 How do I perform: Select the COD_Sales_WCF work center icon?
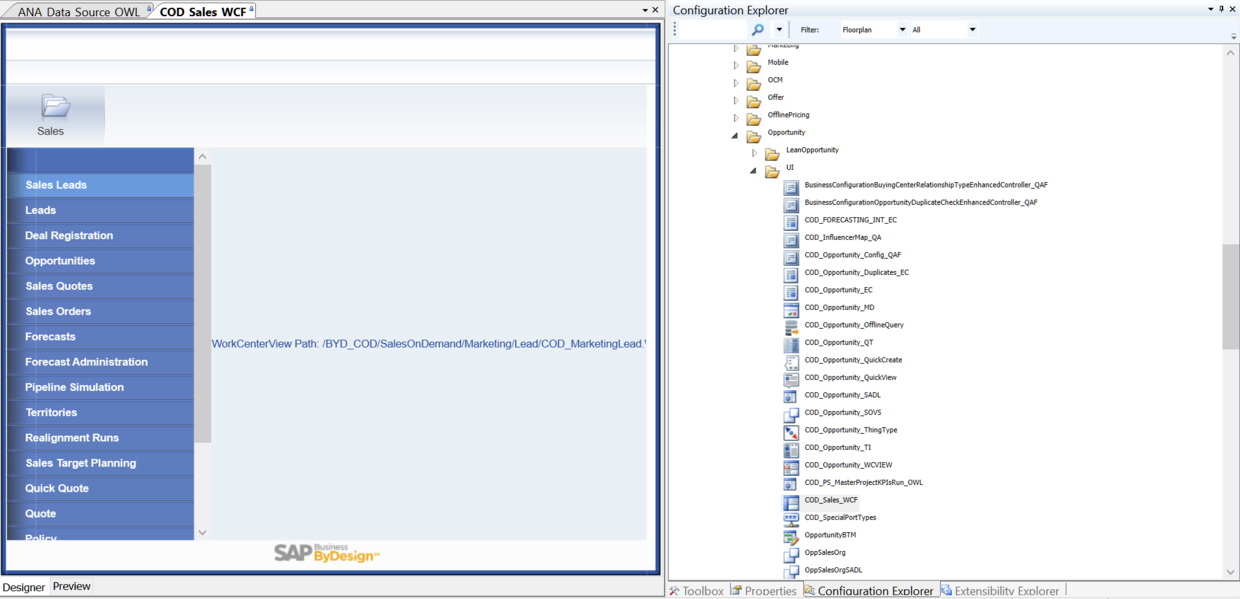click(790, 500)
